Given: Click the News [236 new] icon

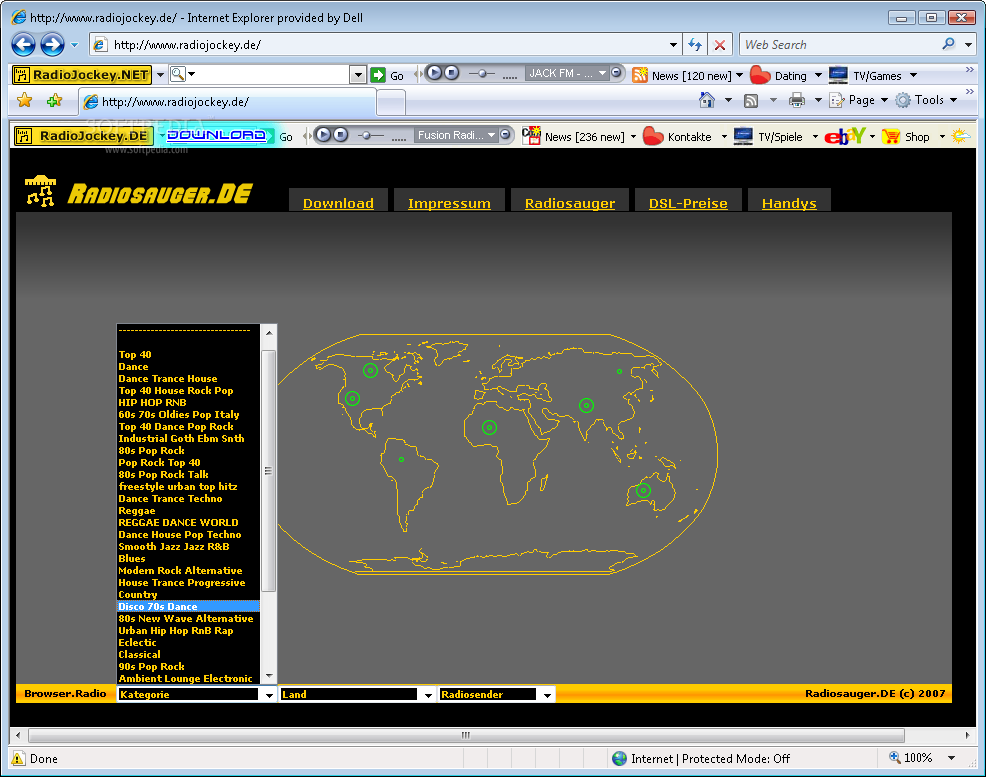Looking at the screenshot, I should pyautogui.click(x=531, y=136).
